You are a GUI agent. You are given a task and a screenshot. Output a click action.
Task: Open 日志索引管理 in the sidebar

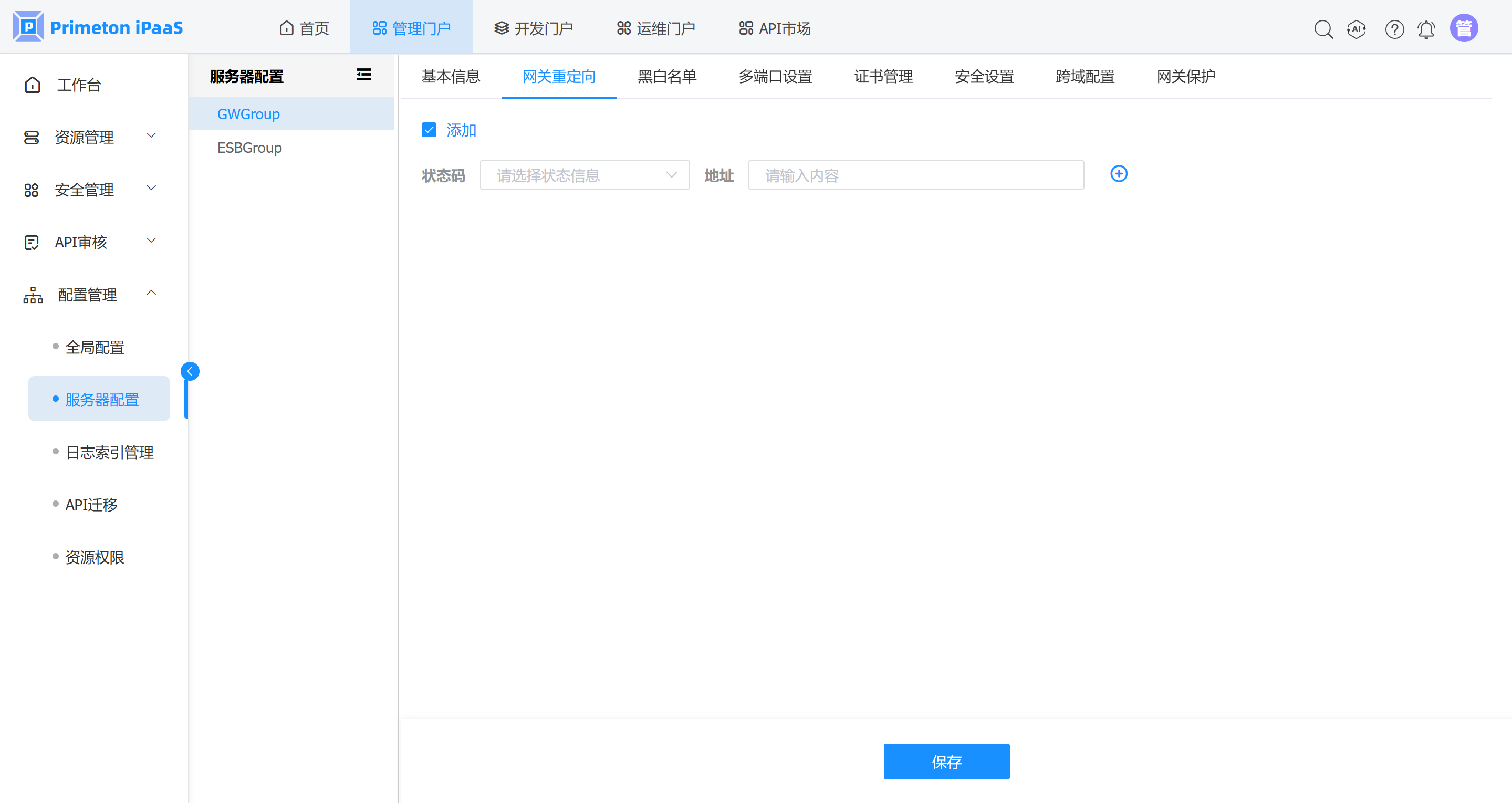coord(110,452)
